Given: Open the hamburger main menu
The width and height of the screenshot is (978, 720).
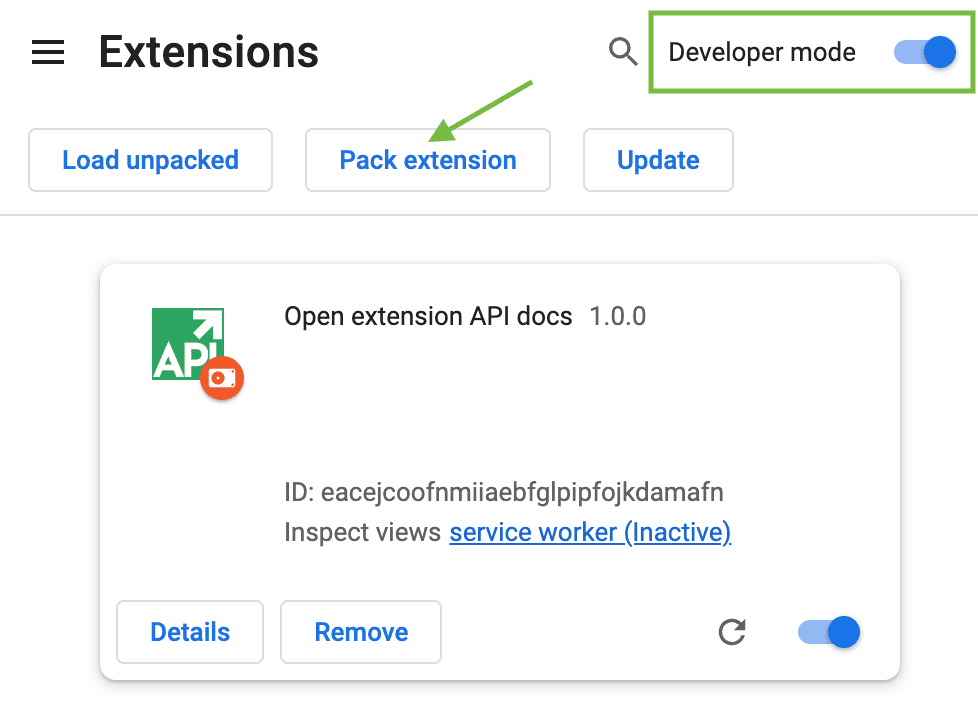Looking at the screenshot, I should tap(48, 53).
